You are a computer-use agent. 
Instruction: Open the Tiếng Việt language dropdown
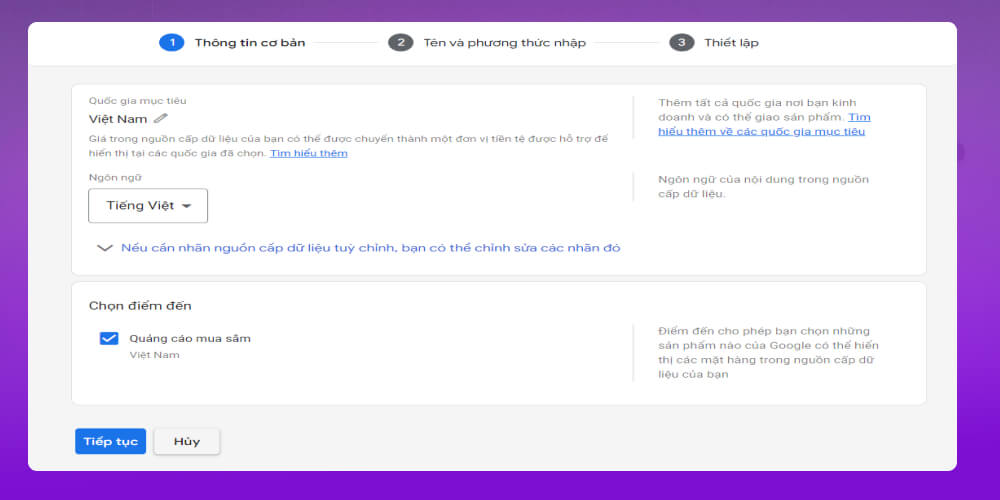click(148, 206)
